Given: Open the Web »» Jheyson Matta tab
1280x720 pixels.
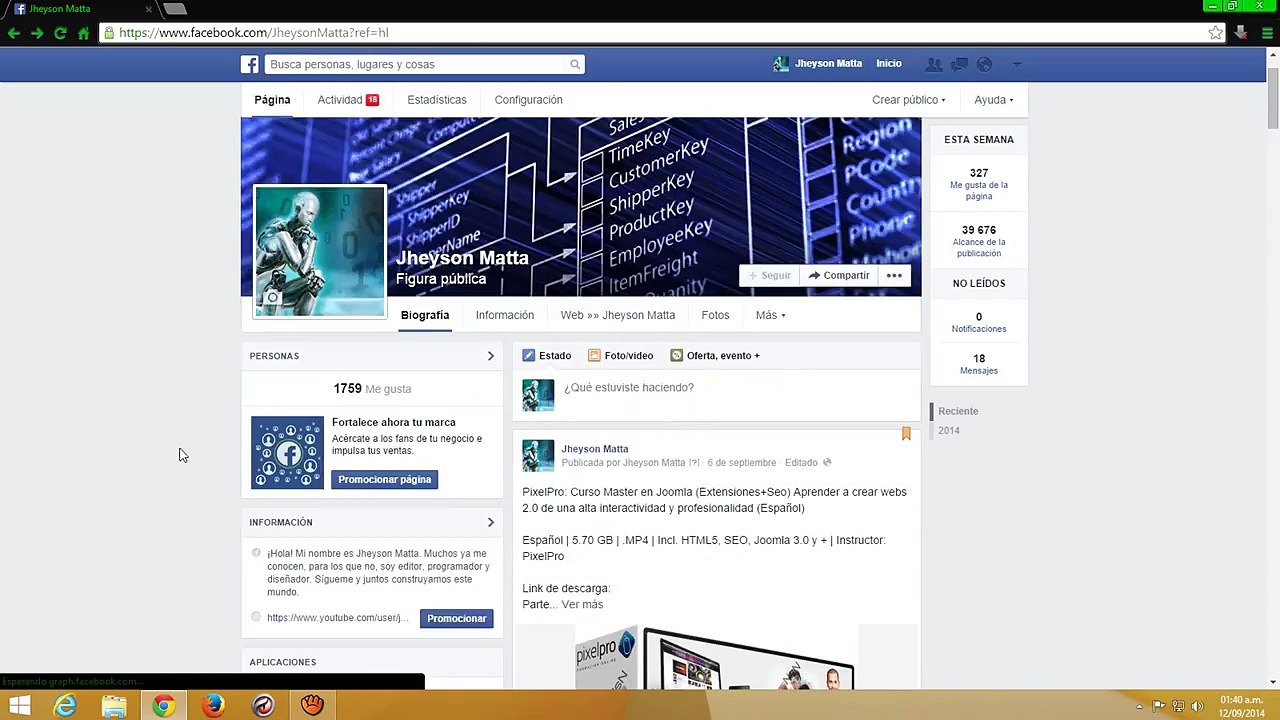Looking at the screenshot, I should point(617,315).
